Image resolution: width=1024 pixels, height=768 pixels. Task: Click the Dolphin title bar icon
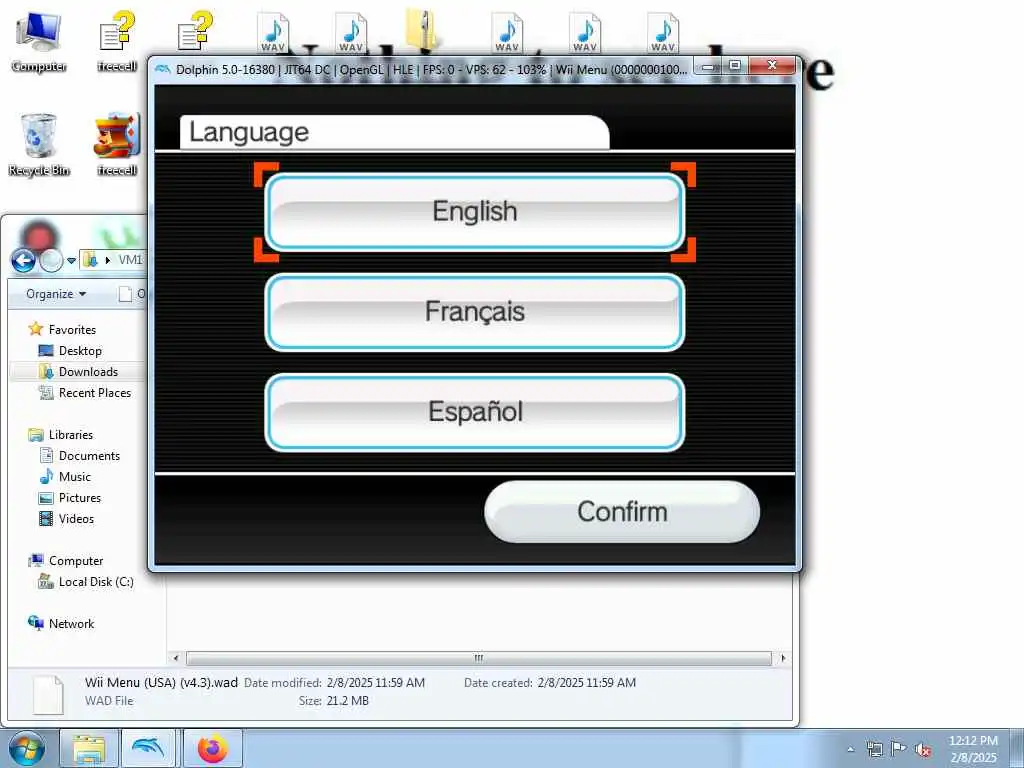click(x=163, y=69)
